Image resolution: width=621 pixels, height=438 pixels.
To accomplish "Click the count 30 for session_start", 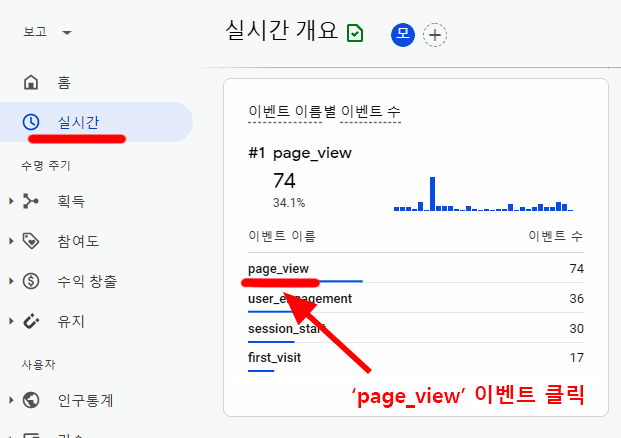I will (x=577, y=328).
